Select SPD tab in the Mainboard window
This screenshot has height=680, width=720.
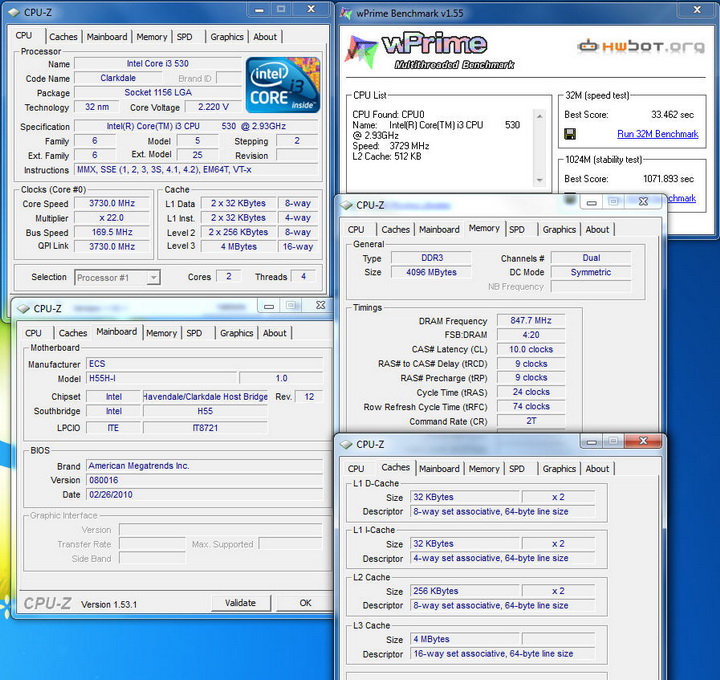point(194,333)
